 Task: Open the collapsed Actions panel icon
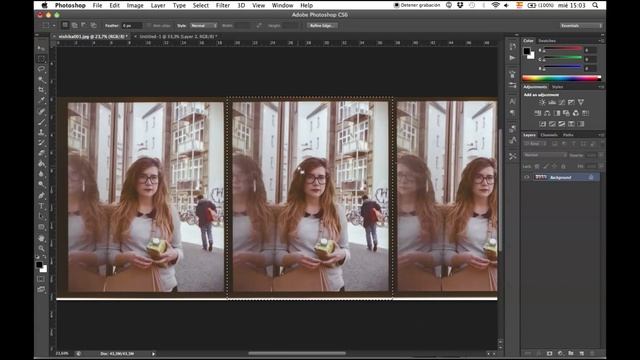coord(513,58)
